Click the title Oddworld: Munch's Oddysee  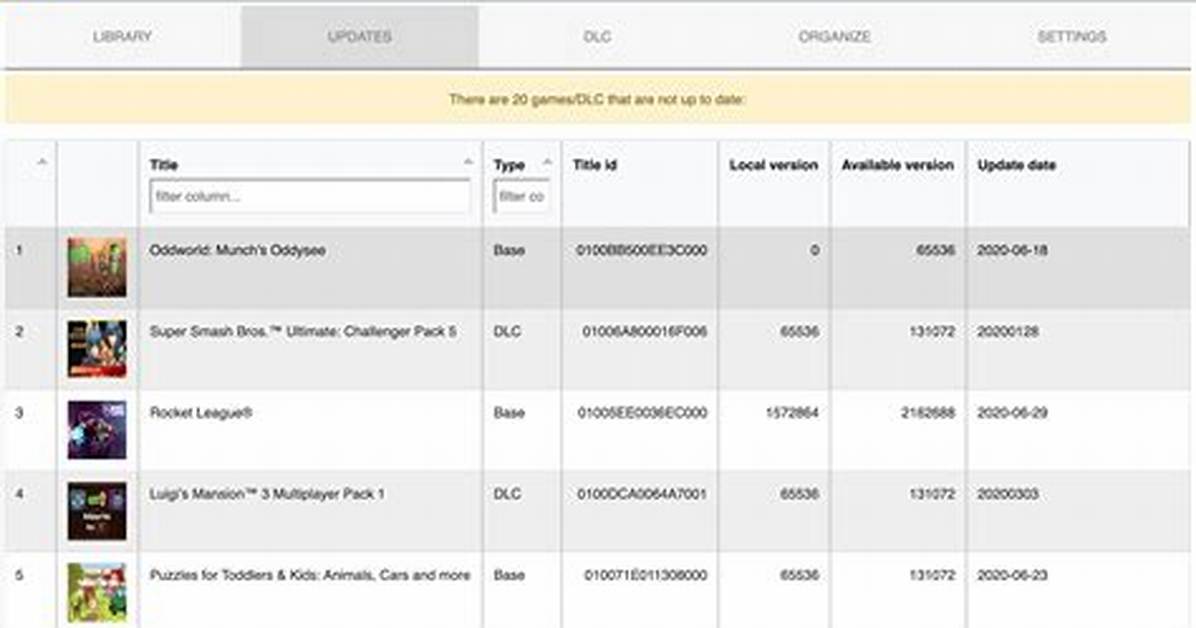[237, 250]
